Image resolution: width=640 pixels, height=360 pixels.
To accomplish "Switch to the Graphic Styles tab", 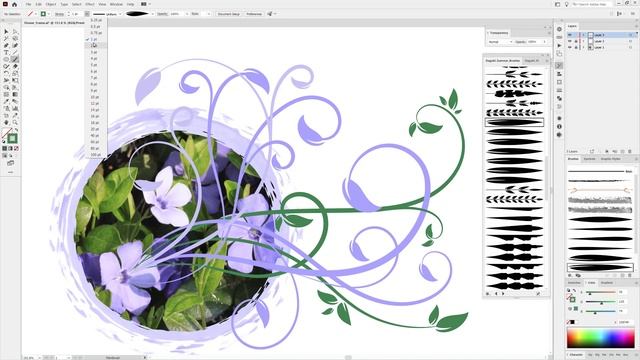I will point(611,158).
